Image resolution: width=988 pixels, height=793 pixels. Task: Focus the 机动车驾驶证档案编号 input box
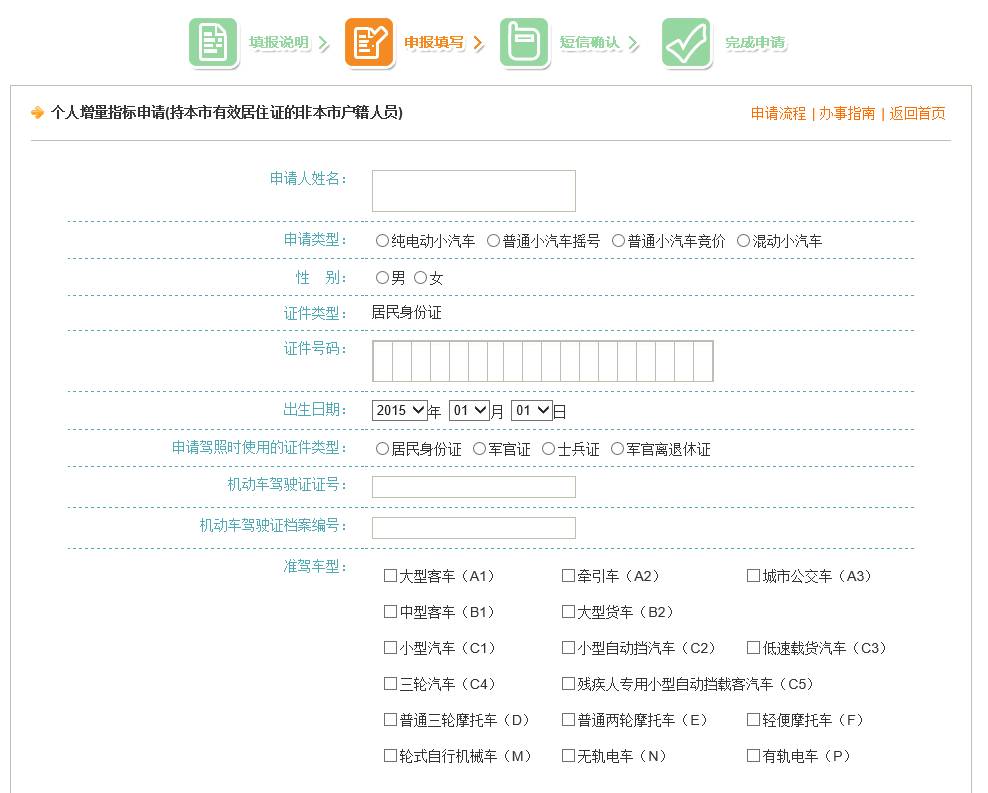[473, 528]
